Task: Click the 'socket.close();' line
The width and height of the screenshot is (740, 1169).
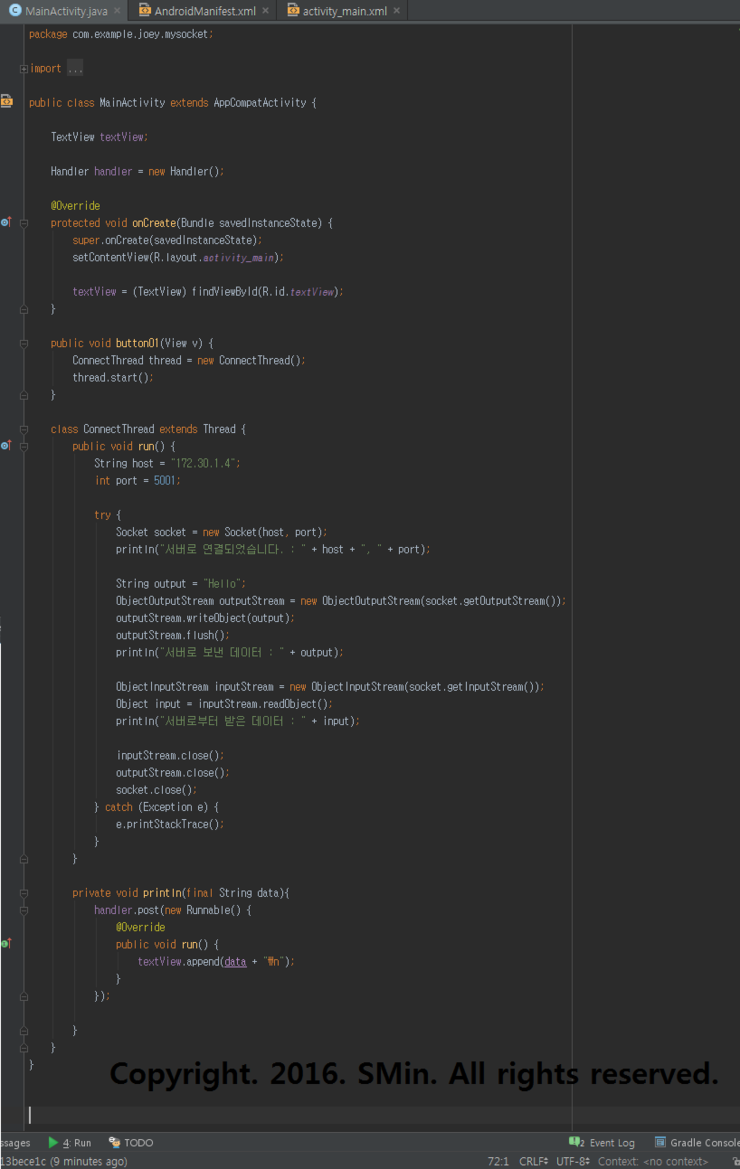Action: tap(156, 789)
